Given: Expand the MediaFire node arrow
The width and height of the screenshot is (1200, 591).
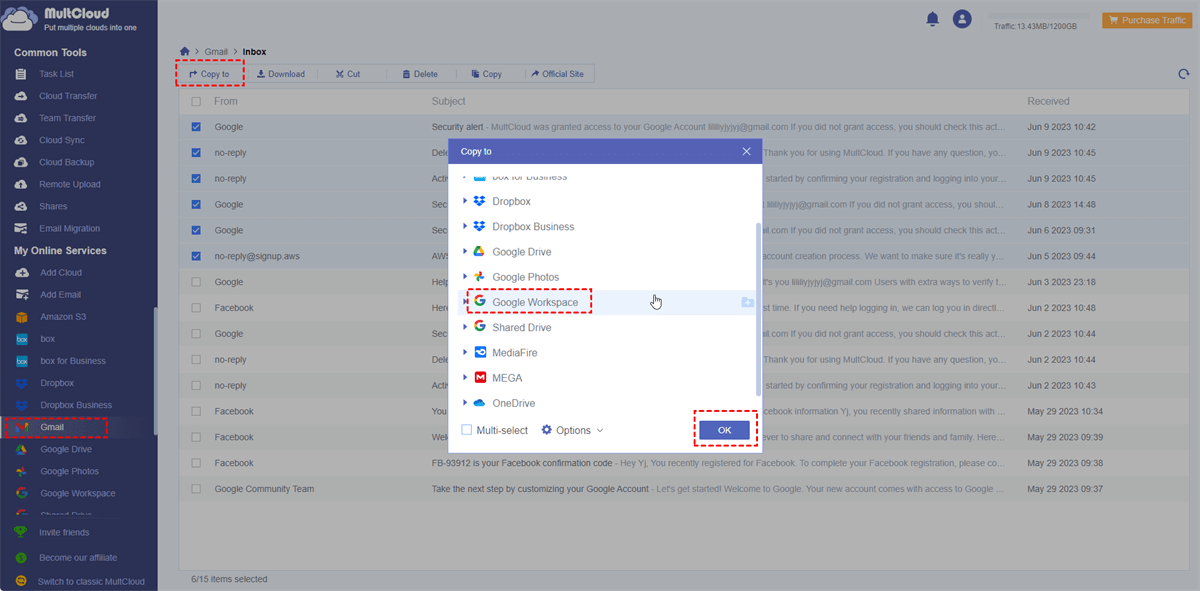Looking at the screenshot, I should point(465,353).
